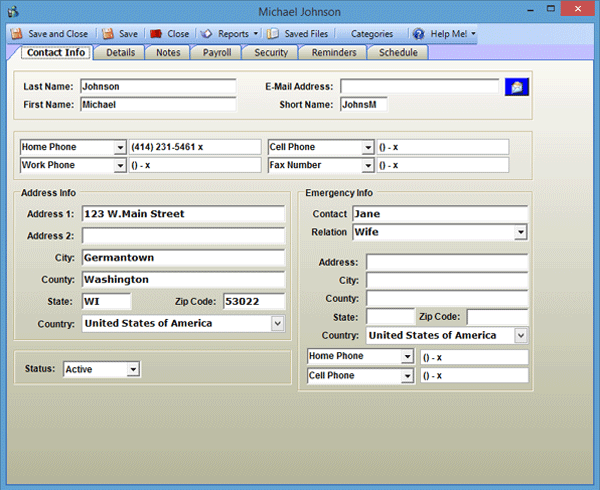The height and width of the screenshot is (490, 600).
Task: Click the Help Me! button label
Action: pos(449,34)
